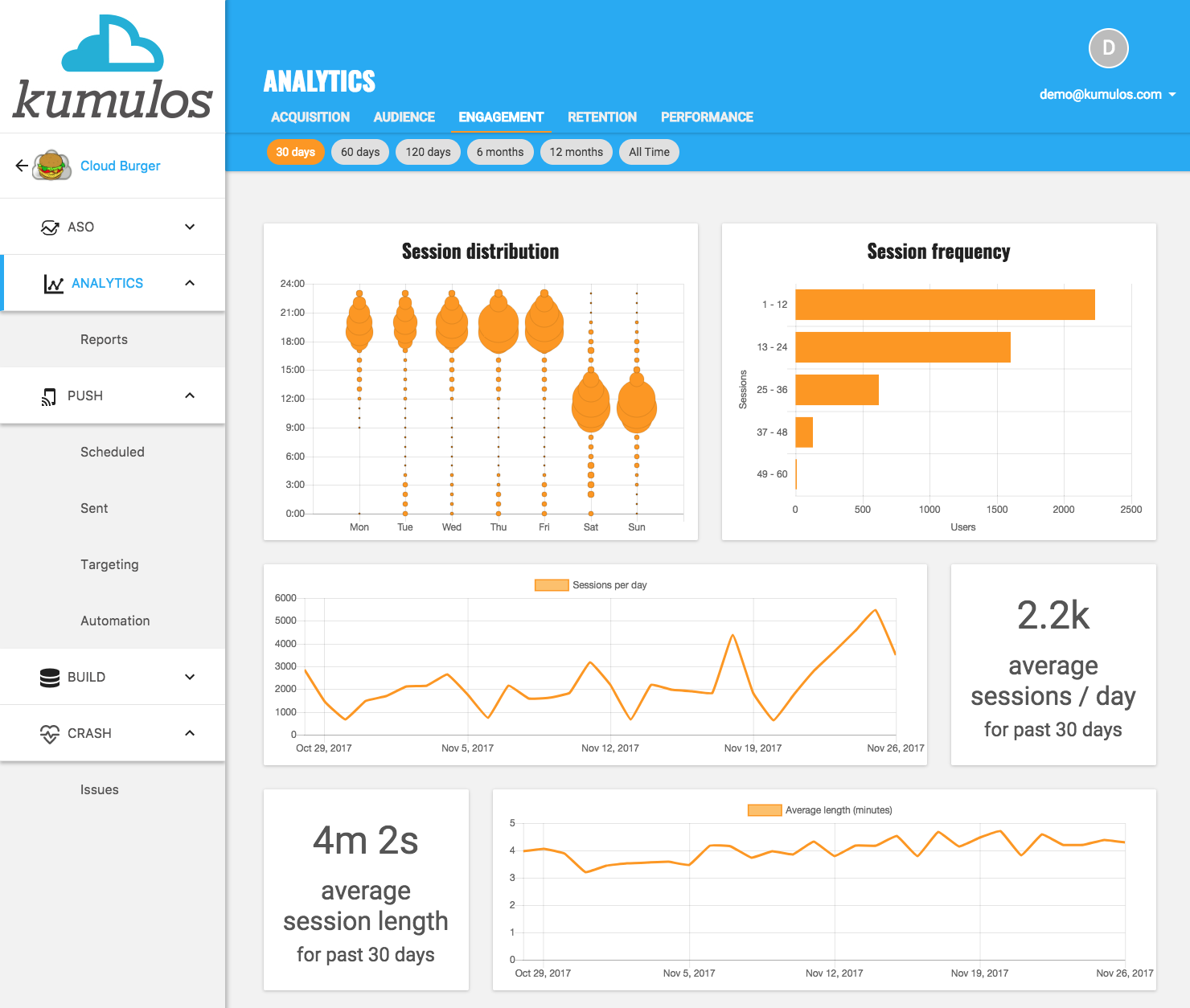Click the Push notification icon
The height and width of the screenshot is (1008, 1190).
49,396
